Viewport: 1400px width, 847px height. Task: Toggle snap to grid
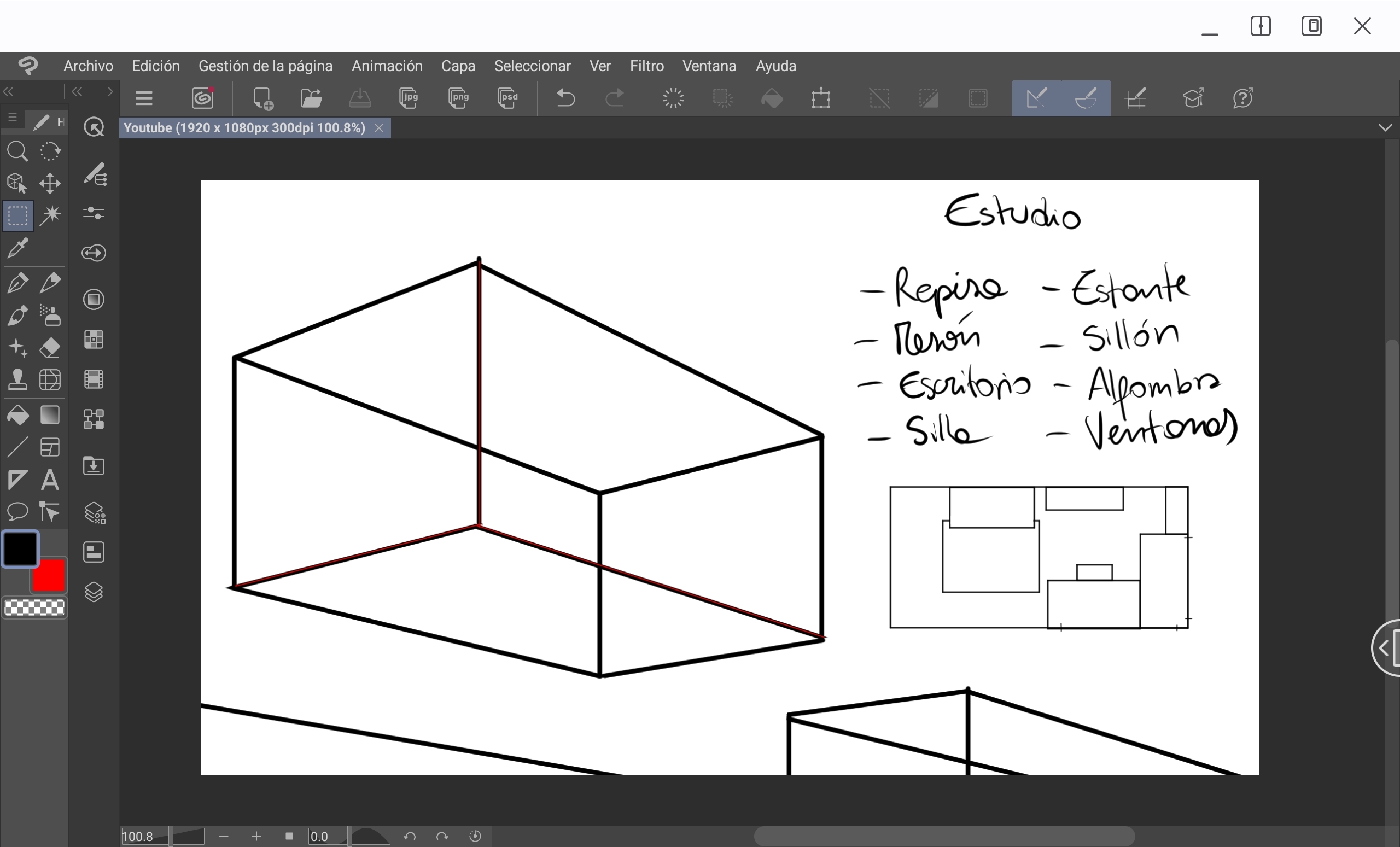tap(1136, 98)
